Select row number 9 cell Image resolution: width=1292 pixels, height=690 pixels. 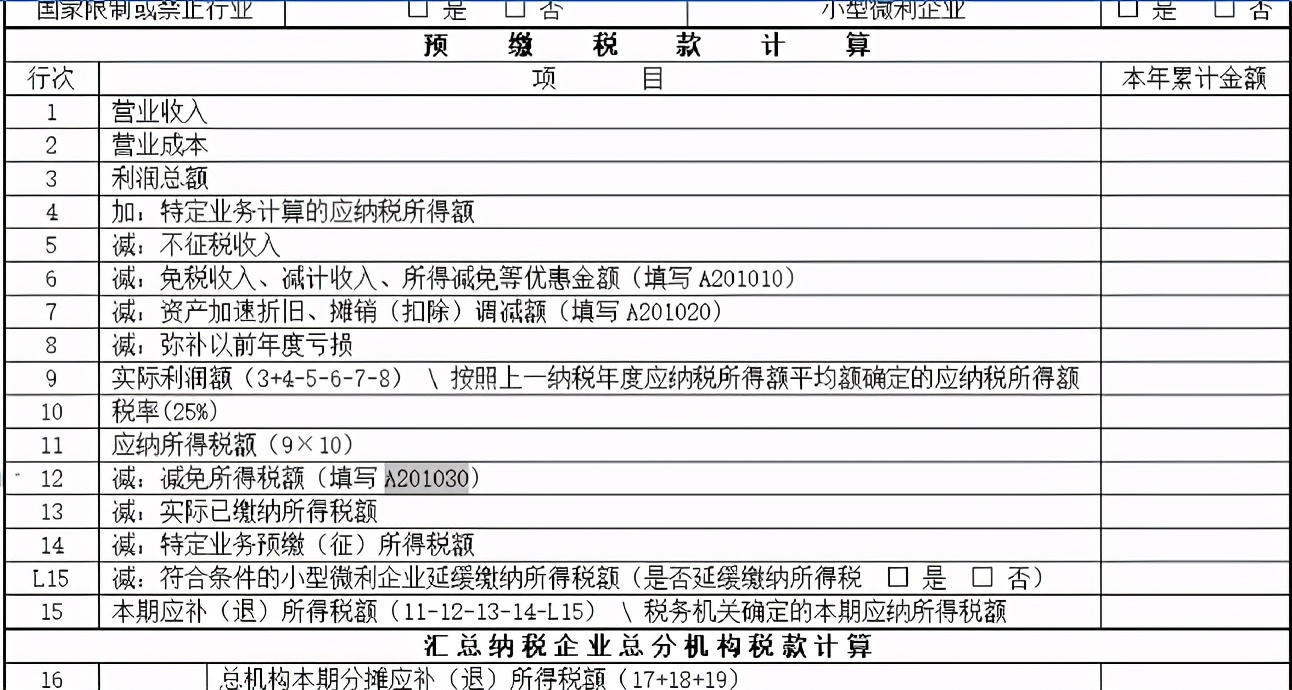pyautogui.click(x=50, y=378)
